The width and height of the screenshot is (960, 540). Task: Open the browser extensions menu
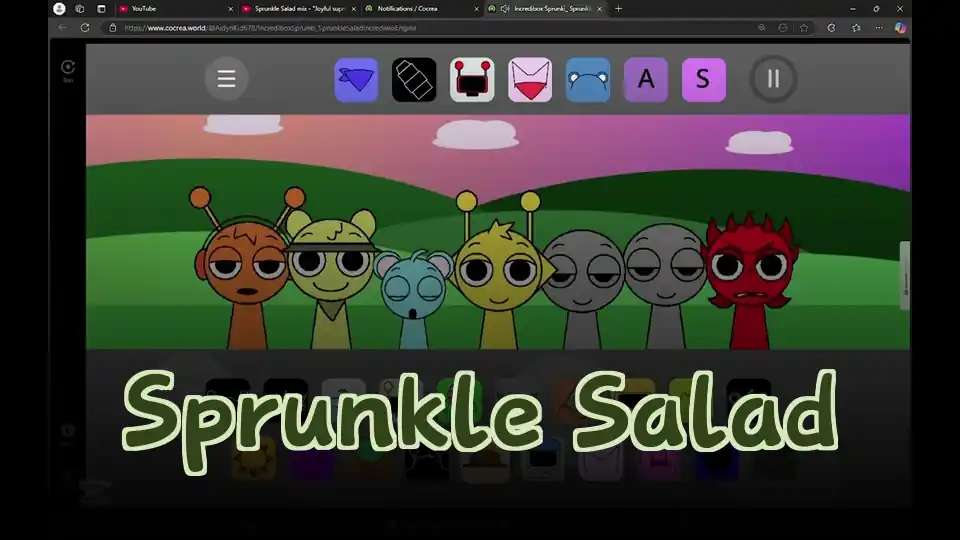pos(831,28)
